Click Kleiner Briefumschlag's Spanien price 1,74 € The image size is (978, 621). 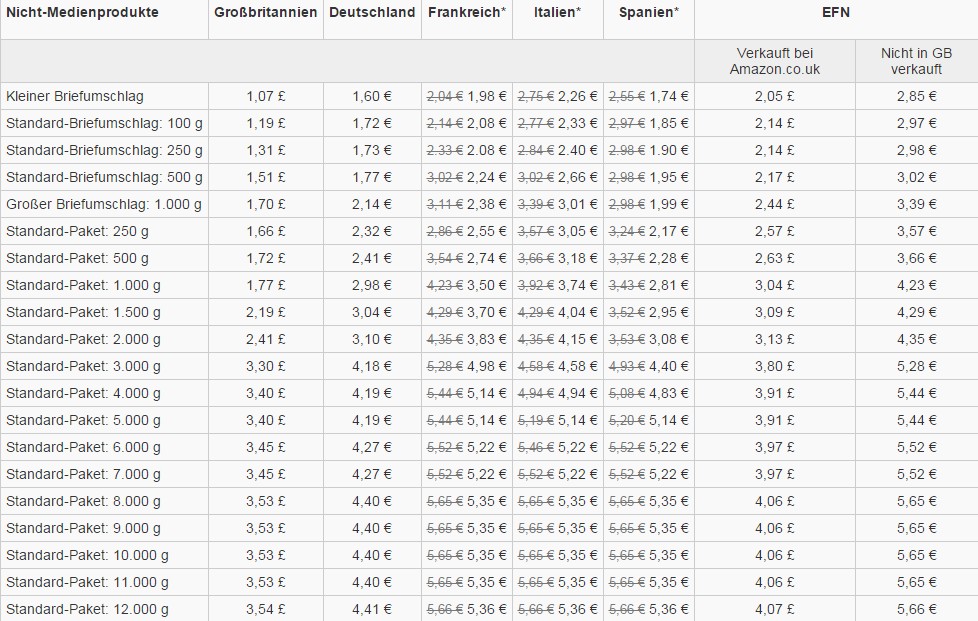[x=669, y=97]
